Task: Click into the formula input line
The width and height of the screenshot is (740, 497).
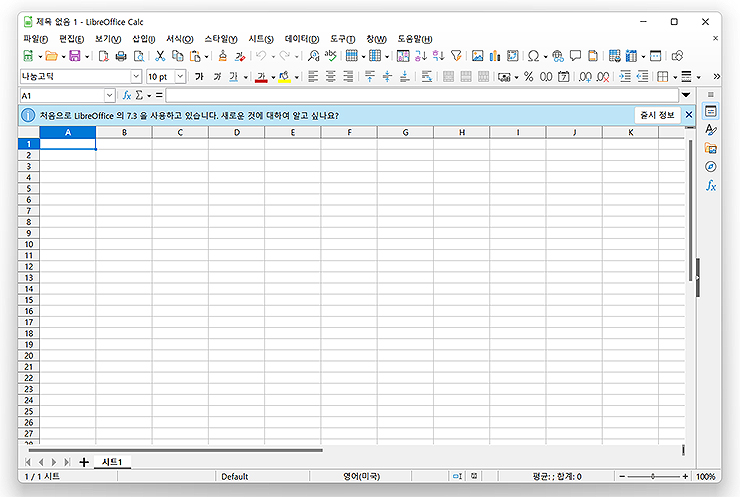Action: pyautogui.click(x=422, y=95)
